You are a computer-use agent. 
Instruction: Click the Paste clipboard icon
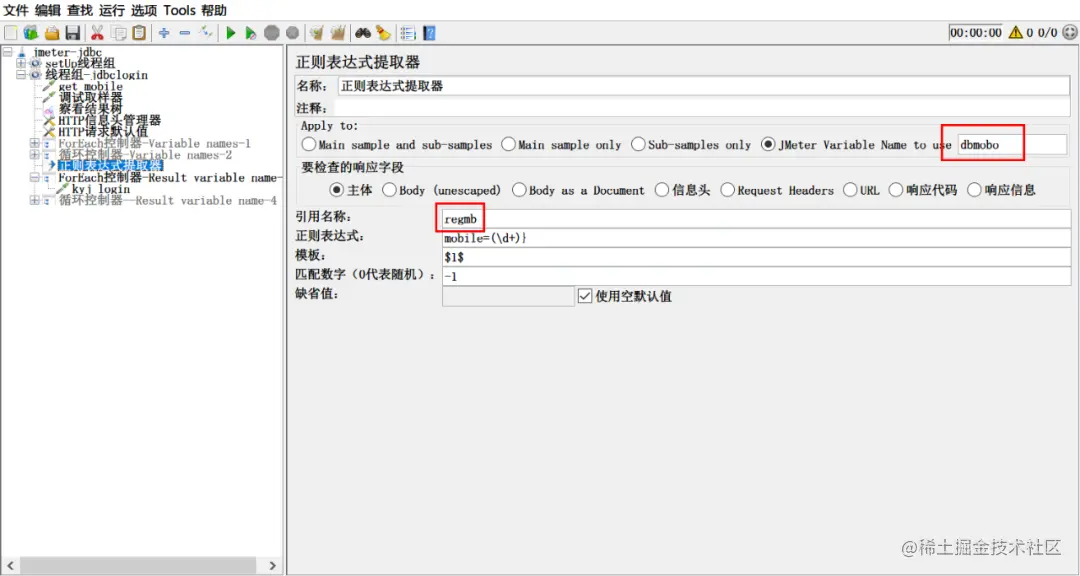(139, 32)
